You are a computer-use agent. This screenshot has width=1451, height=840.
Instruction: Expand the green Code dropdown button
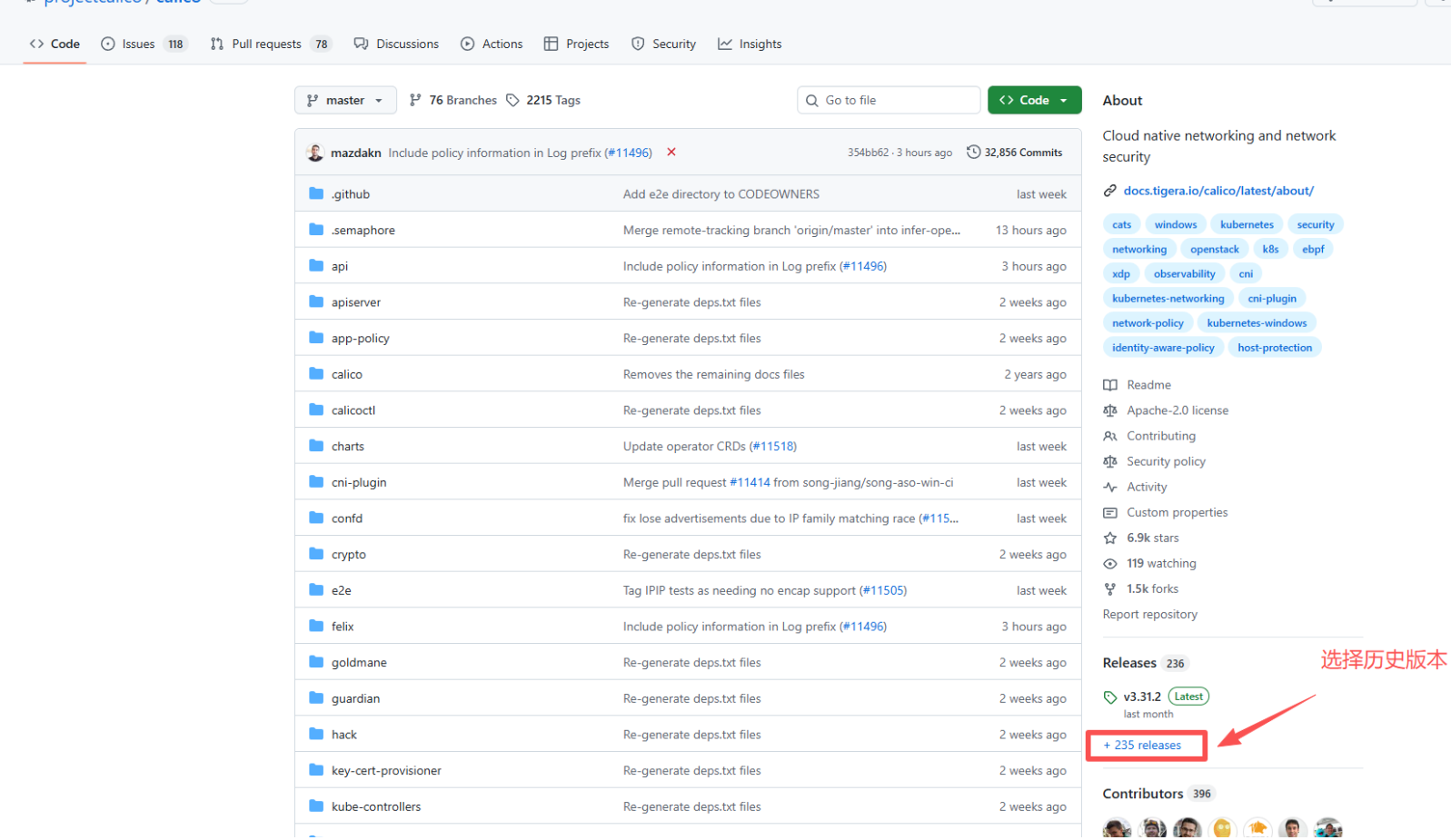[x=1035, y=100]
